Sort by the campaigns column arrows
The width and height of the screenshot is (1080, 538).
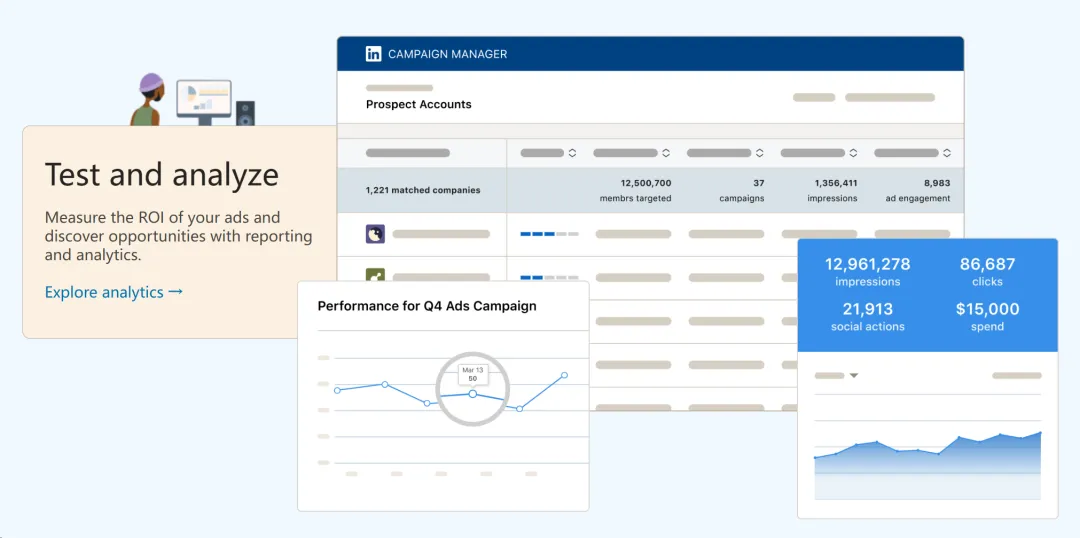tap(759, 153)
